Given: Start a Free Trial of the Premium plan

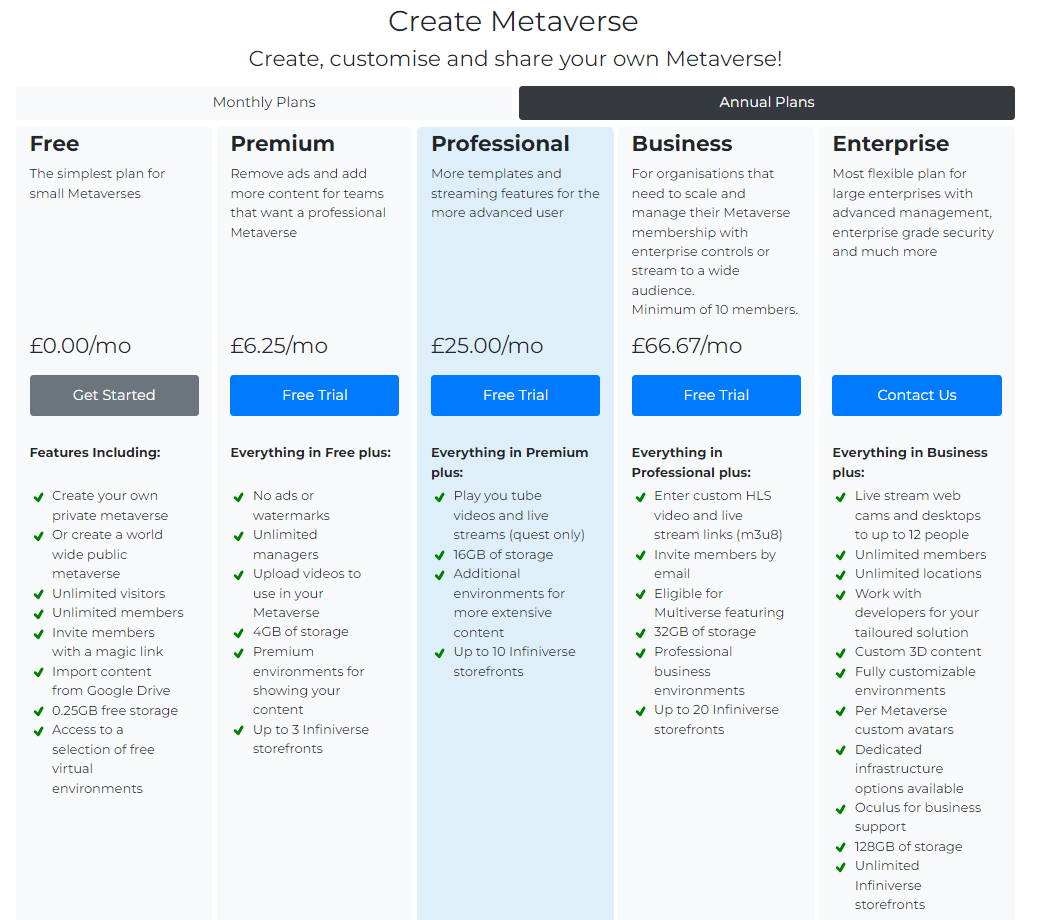Looking at the screenshot, I should (314, 395).
